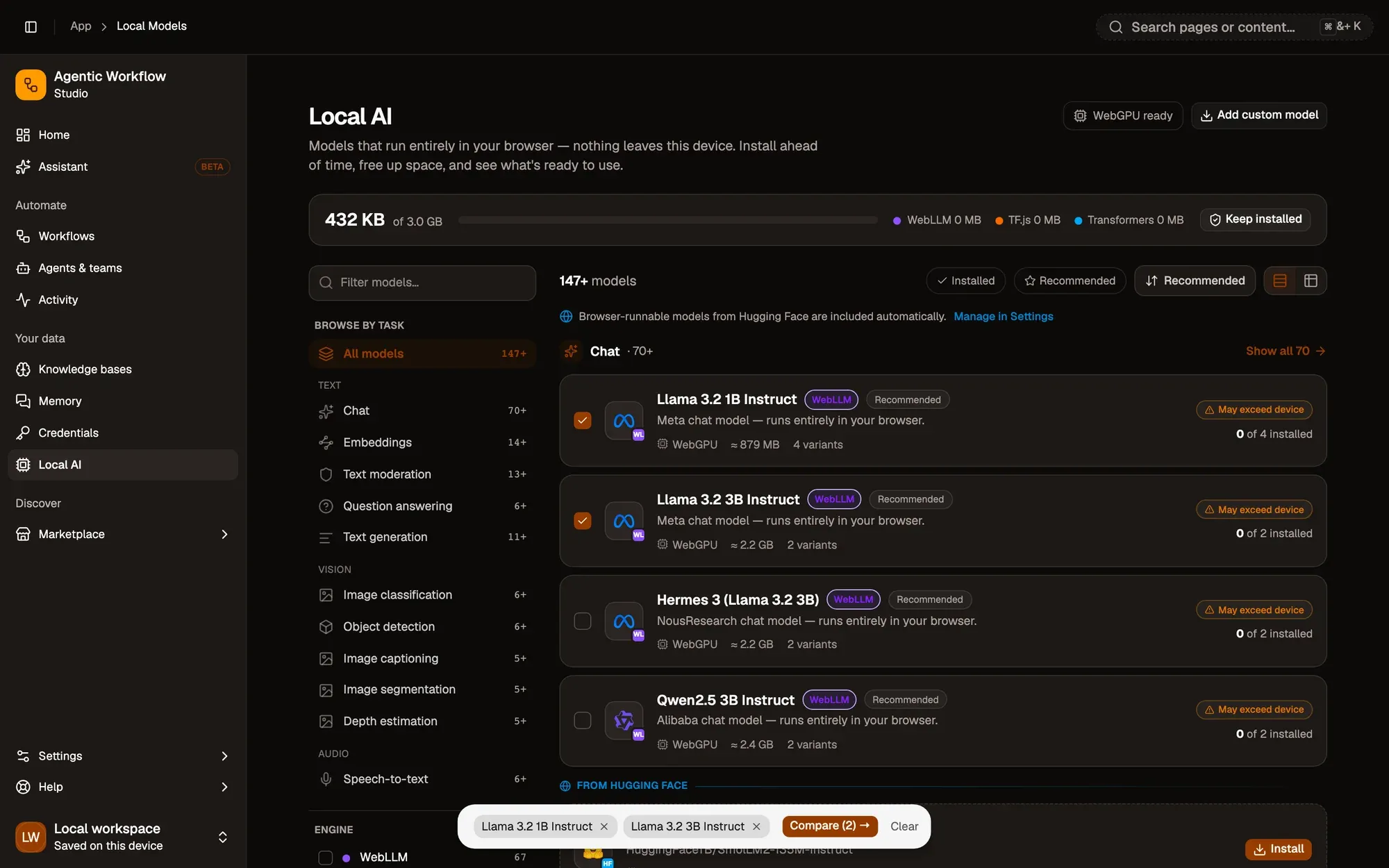
Task: Check the Hermes 3 model checkbox
Action: point(583,621)
